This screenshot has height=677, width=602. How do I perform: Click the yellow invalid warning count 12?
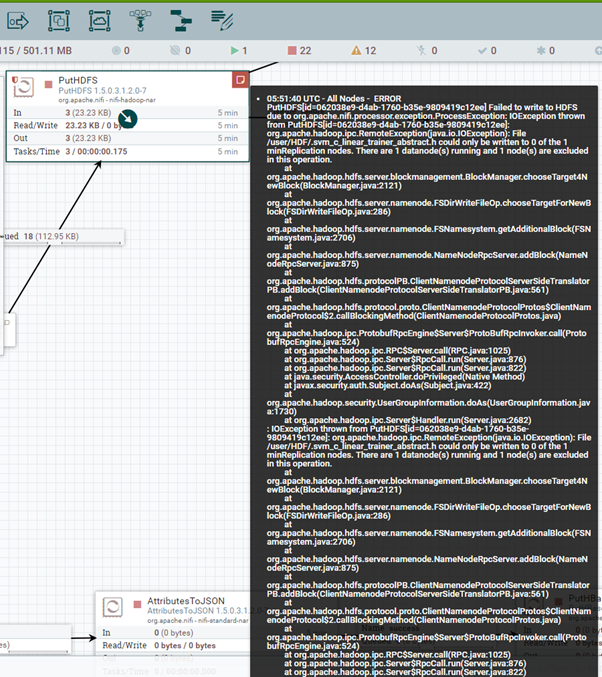click(x=363, y=50)
